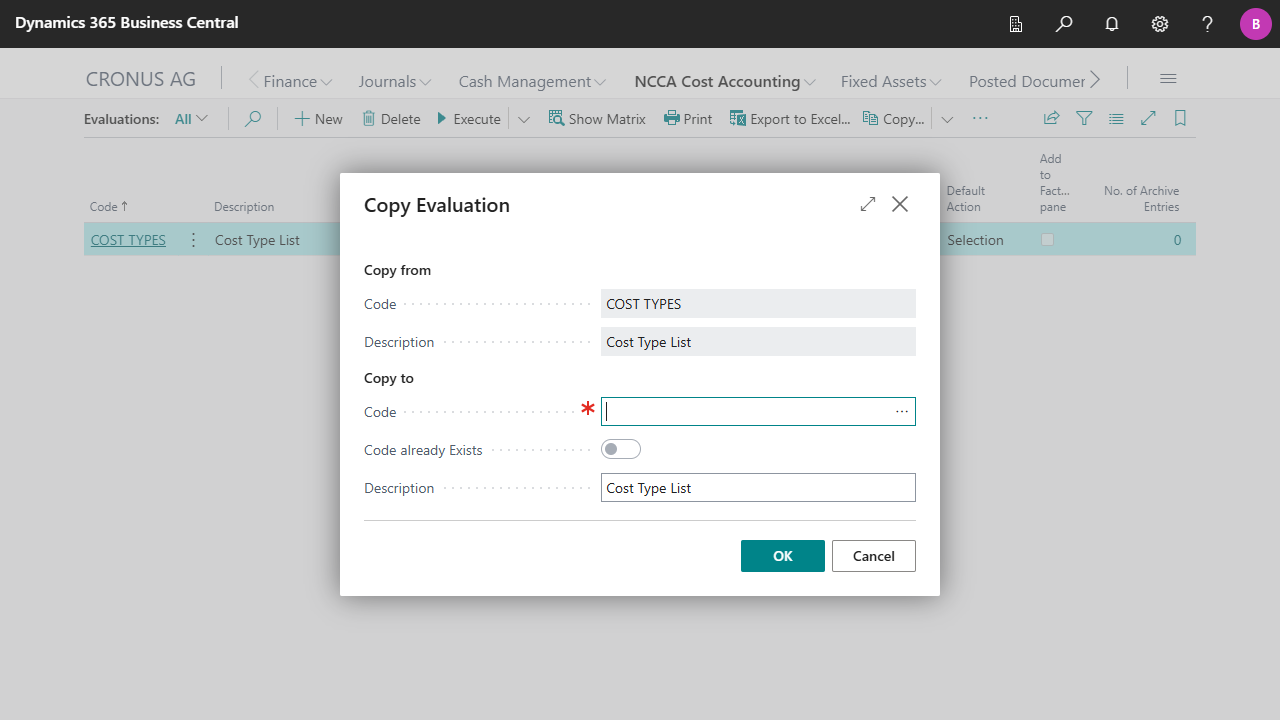Click the share icon in the toolbar
1280x720 pixels.
(x=1051, y=118)
